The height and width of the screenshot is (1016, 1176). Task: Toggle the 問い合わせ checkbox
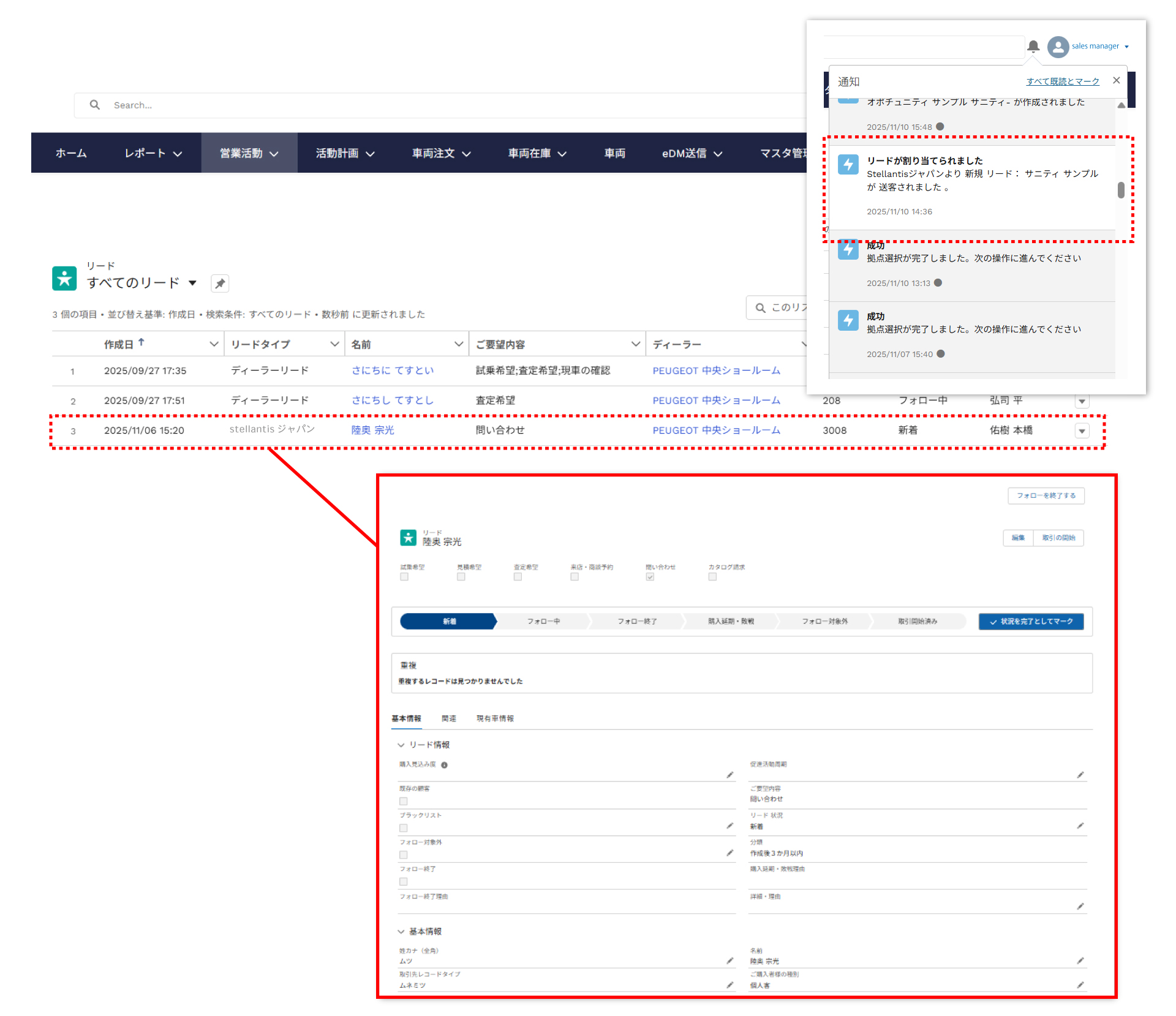point(650,577)
